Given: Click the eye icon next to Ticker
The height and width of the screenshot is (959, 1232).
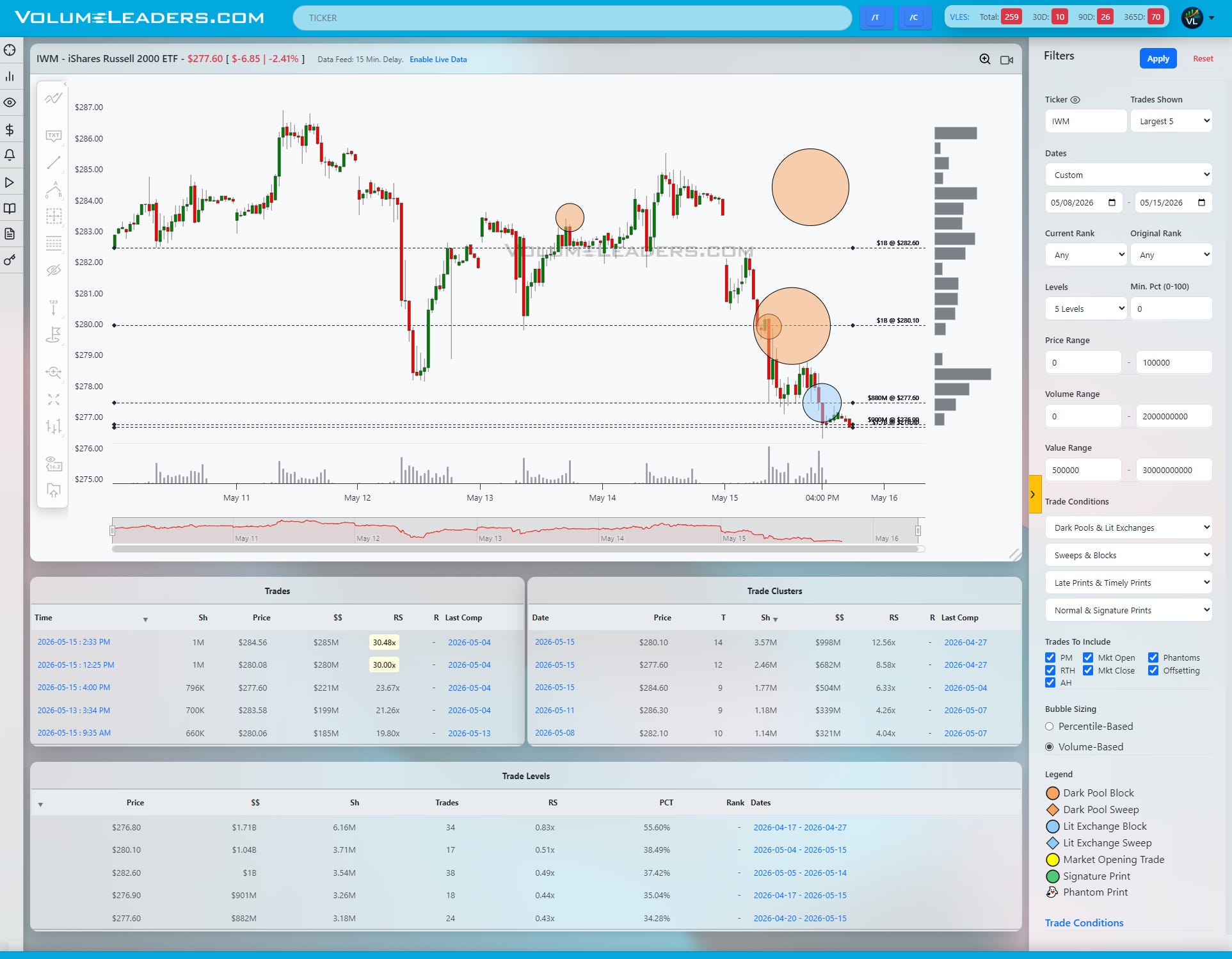Looking at the screenshot, I should (1075, 100).
